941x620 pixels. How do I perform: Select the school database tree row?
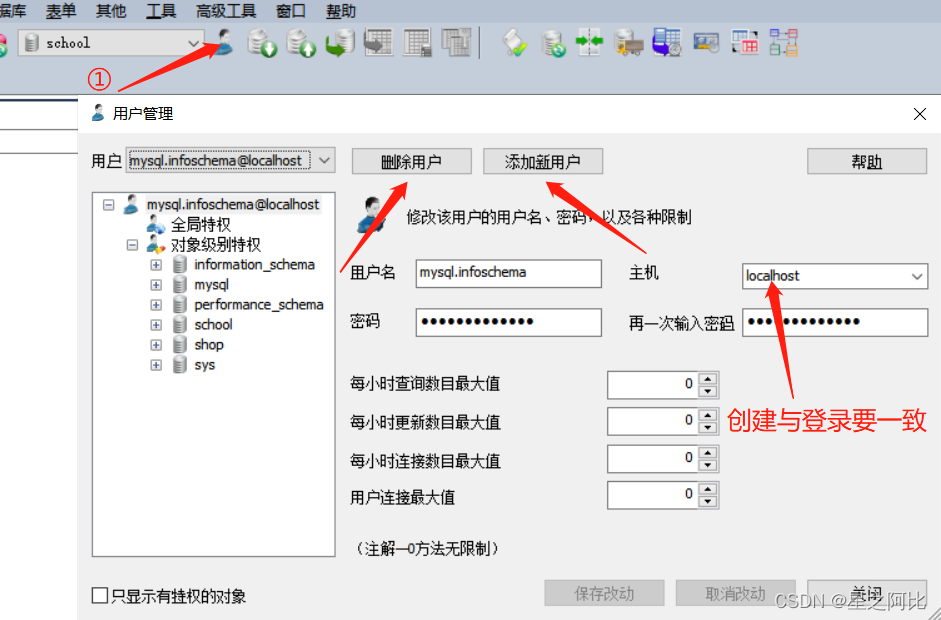tap(213, 325)
